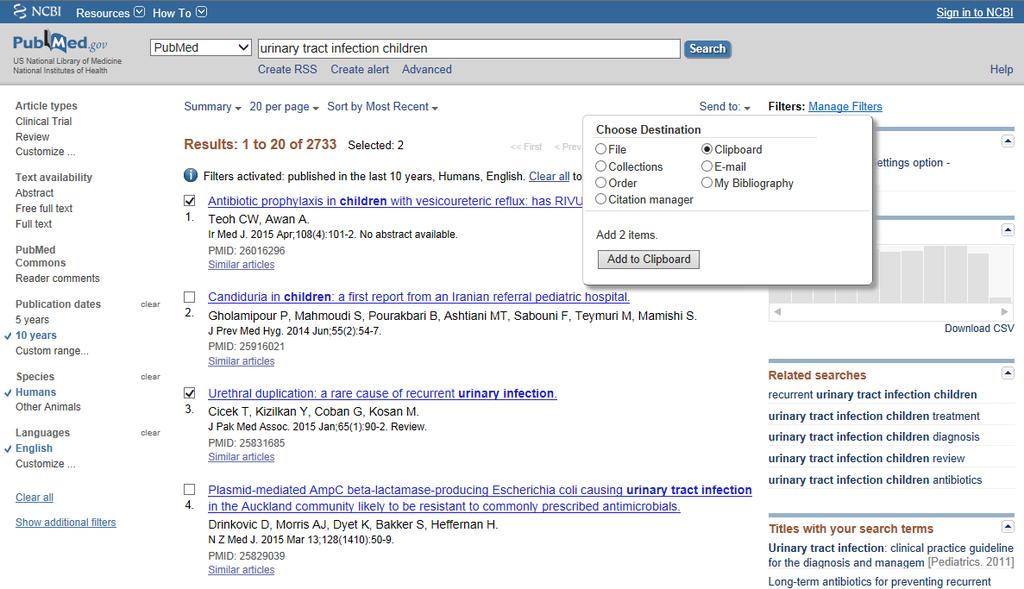Open Similar articles for PMID 26016296
Screen dimensions: 1024x589
click(241, 264)
